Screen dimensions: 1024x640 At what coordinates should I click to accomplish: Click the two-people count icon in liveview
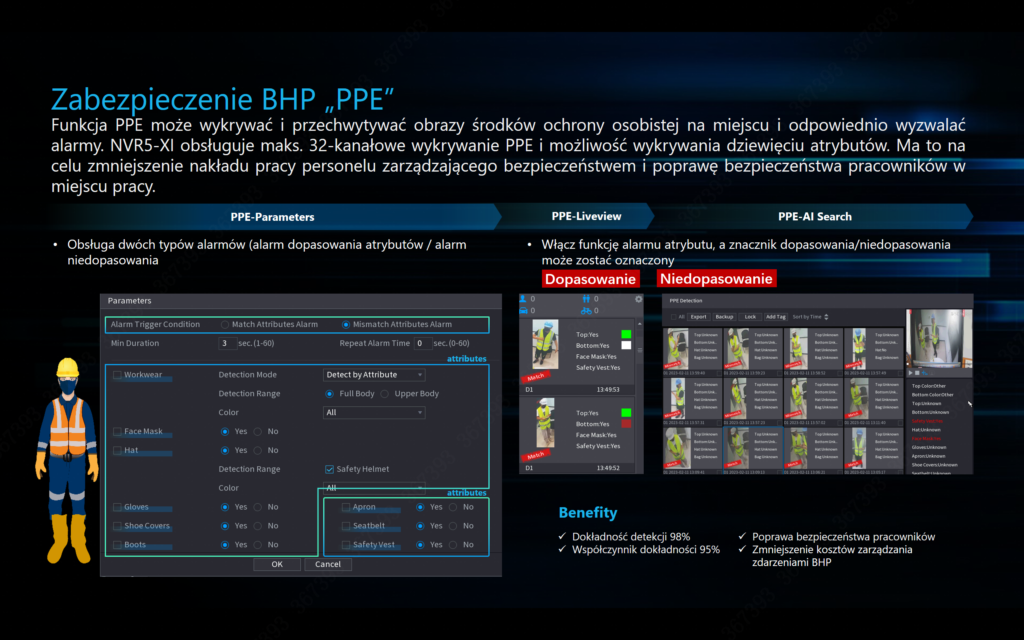point(585,299)
